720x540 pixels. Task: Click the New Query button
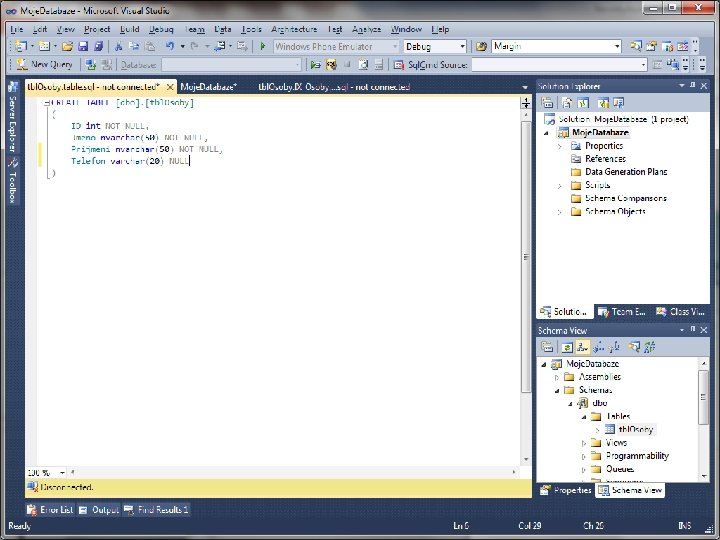[44, 65]
